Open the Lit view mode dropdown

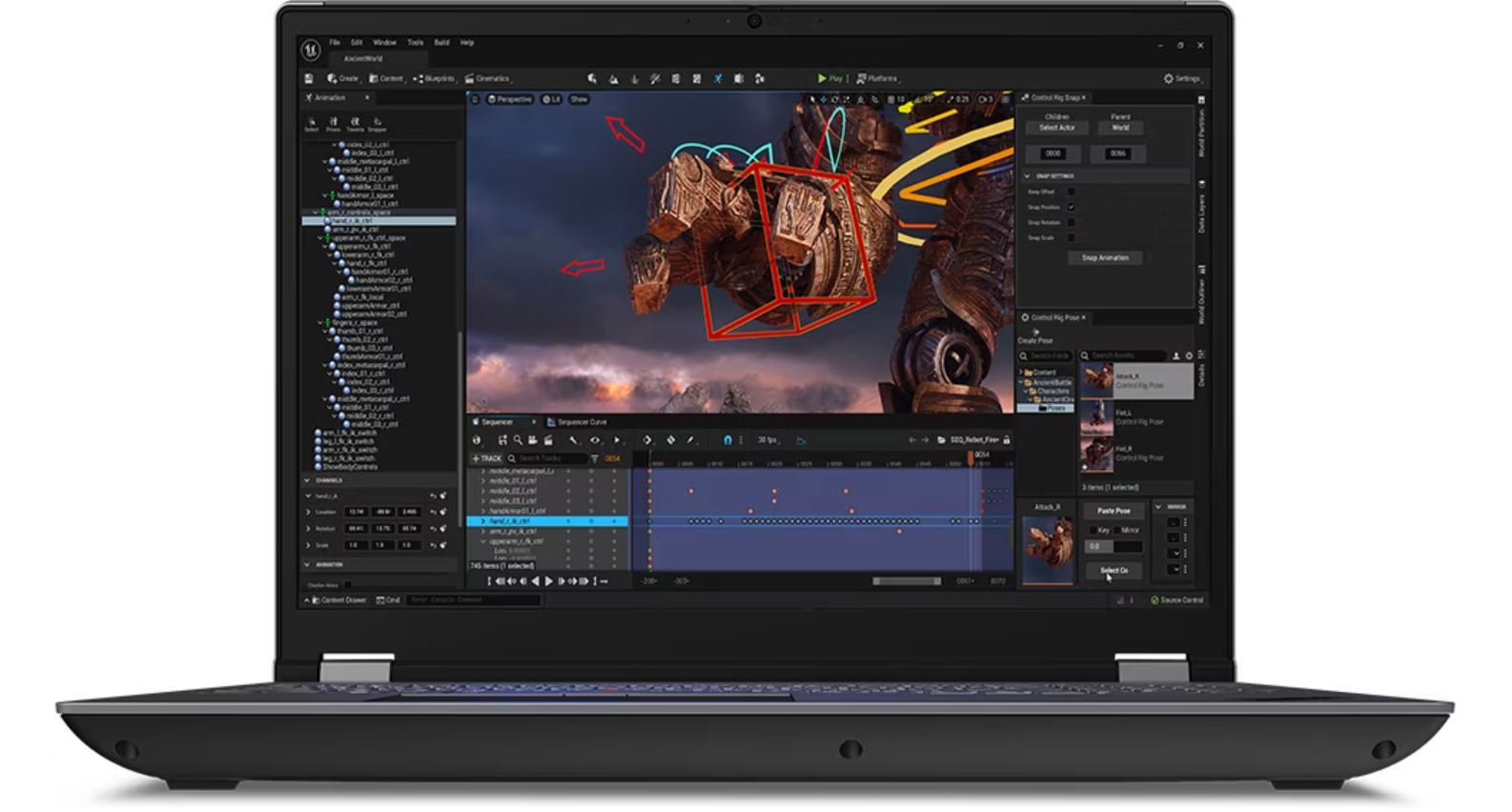point(552,99)
